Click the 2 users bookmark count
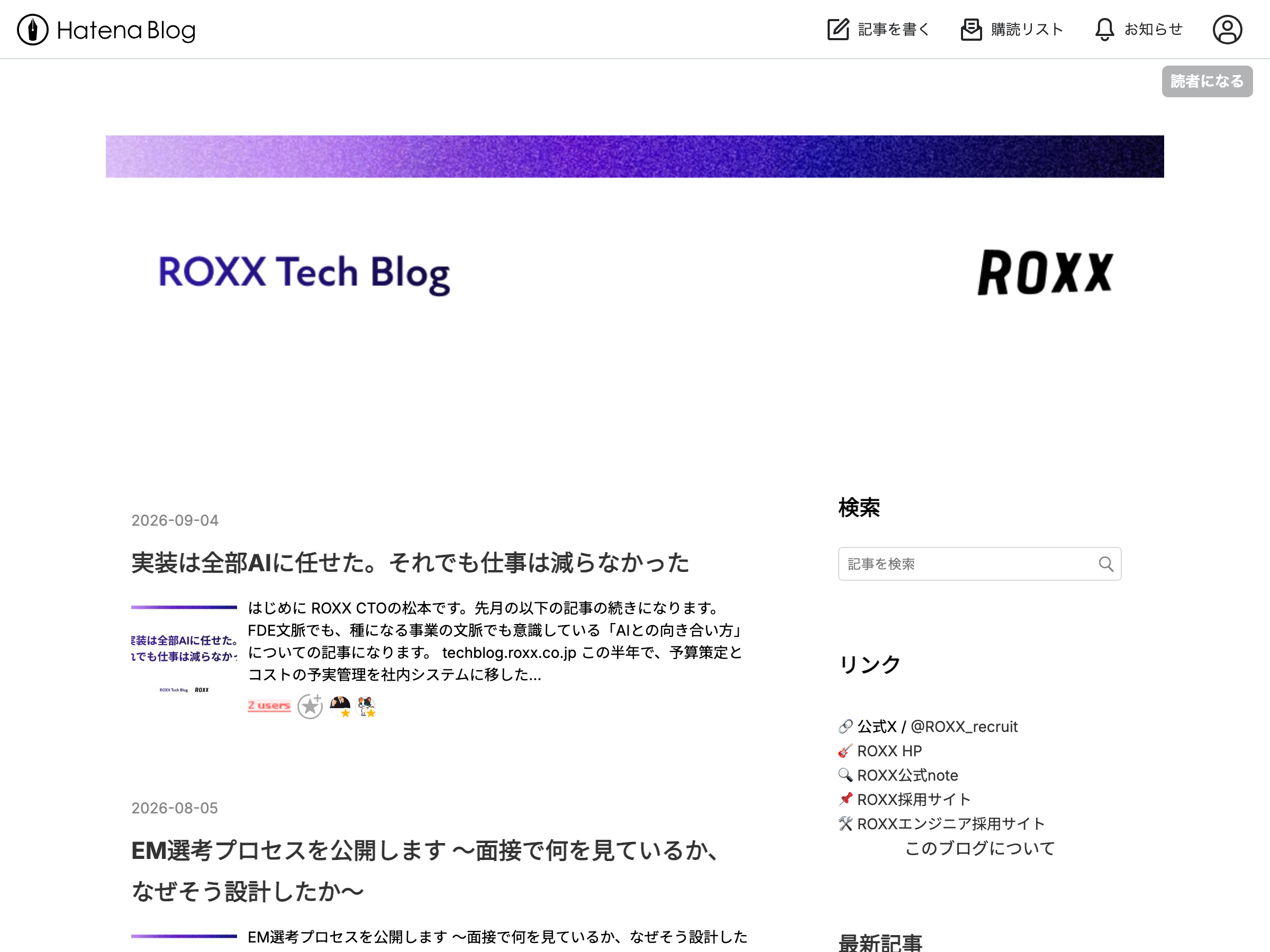 click(x=269, y=705)
